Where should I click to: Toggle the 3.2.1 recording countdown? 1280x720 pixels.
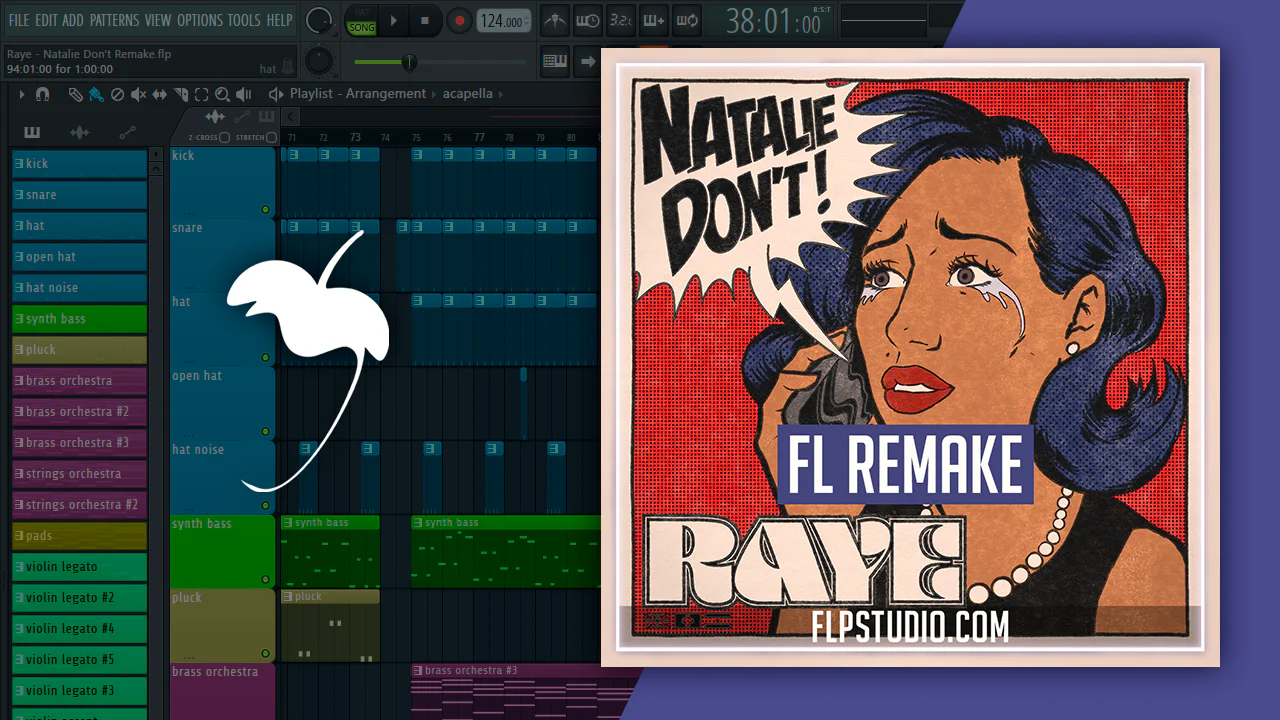point(620,20)
